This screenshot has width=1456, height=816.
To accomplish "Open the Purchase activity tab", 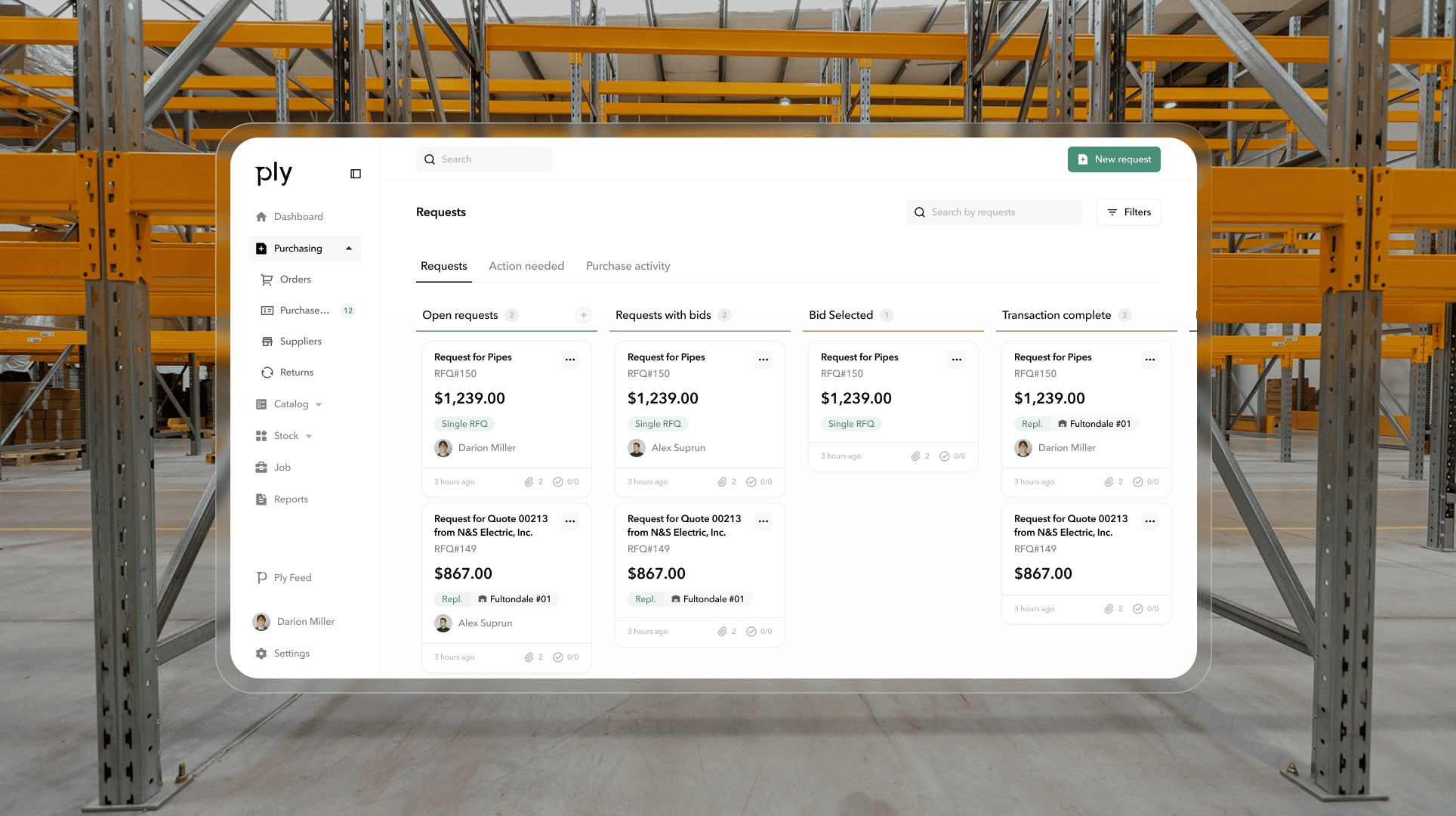I will 628,265.
